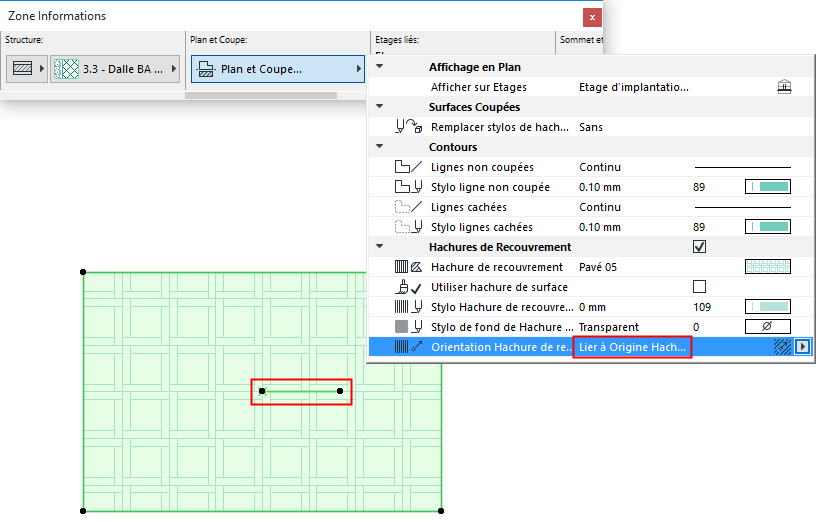The height and width of the screenshot is (522, 822).
Task: Click the hatch orientation pattern icon
Action: coord(782,346)
